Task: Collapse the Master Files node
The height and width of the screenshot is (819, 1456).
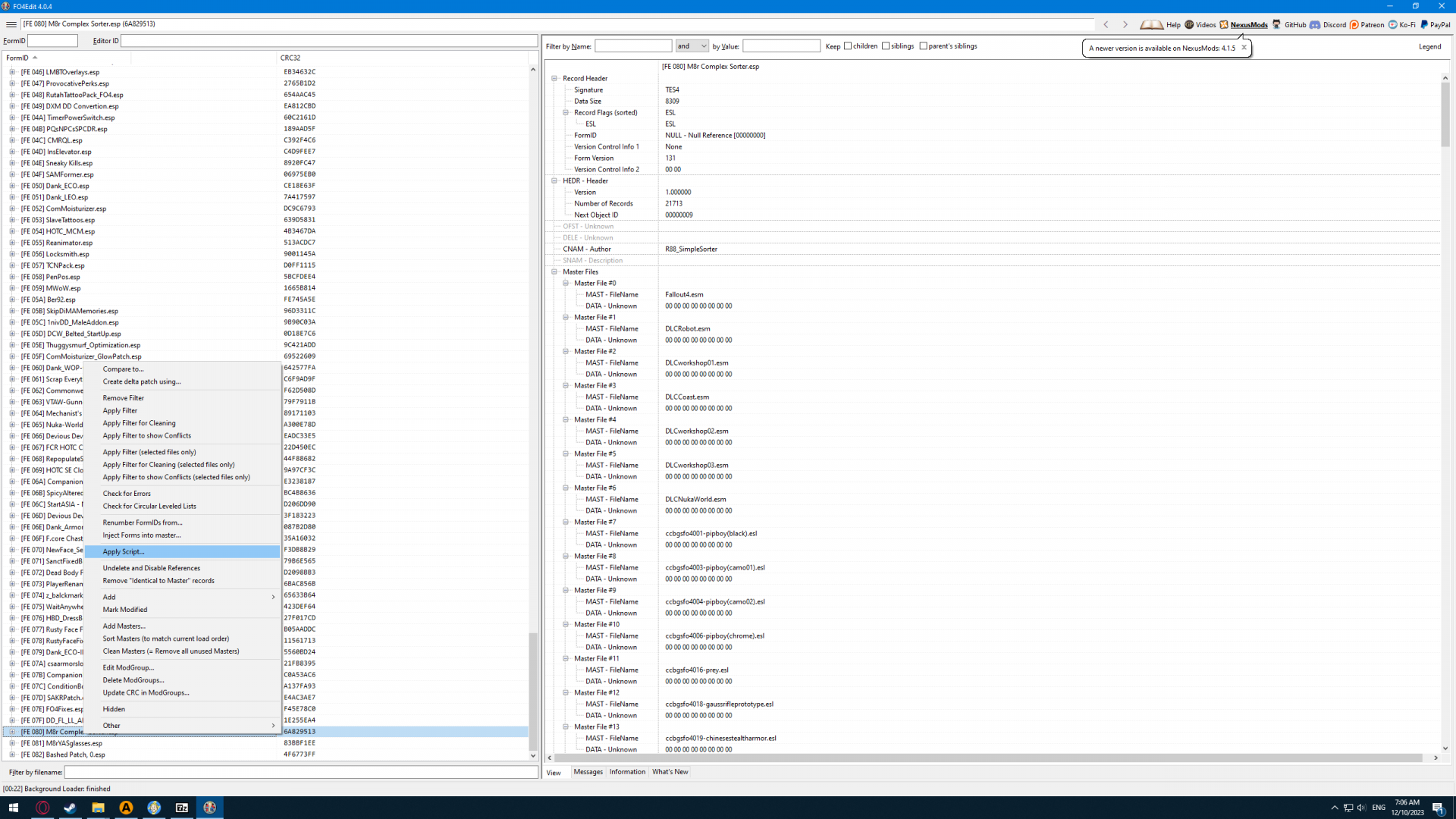Action: pos(554,271)
